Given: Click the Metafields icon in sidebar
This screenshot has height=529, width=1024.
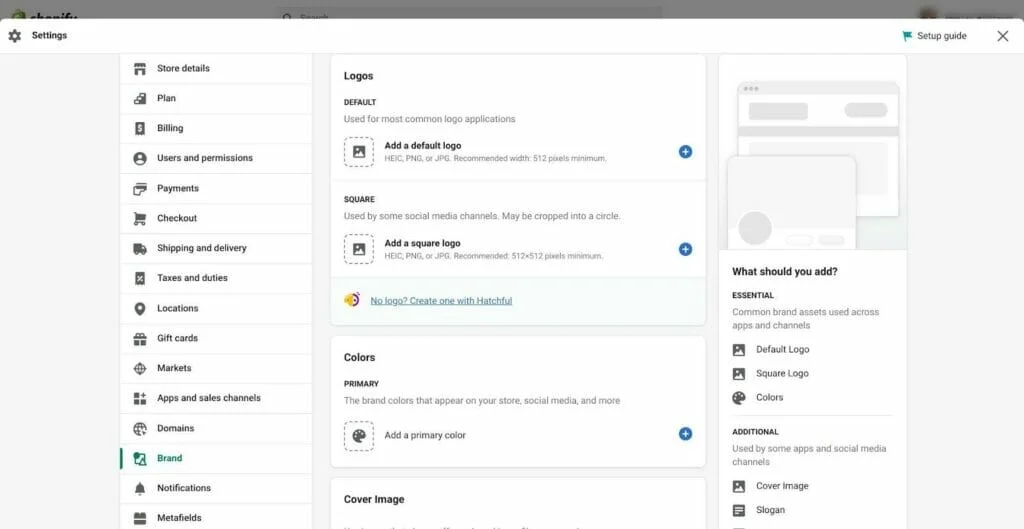Looking at the screenshot, I should pyautogui.click(x=140, y=519).
